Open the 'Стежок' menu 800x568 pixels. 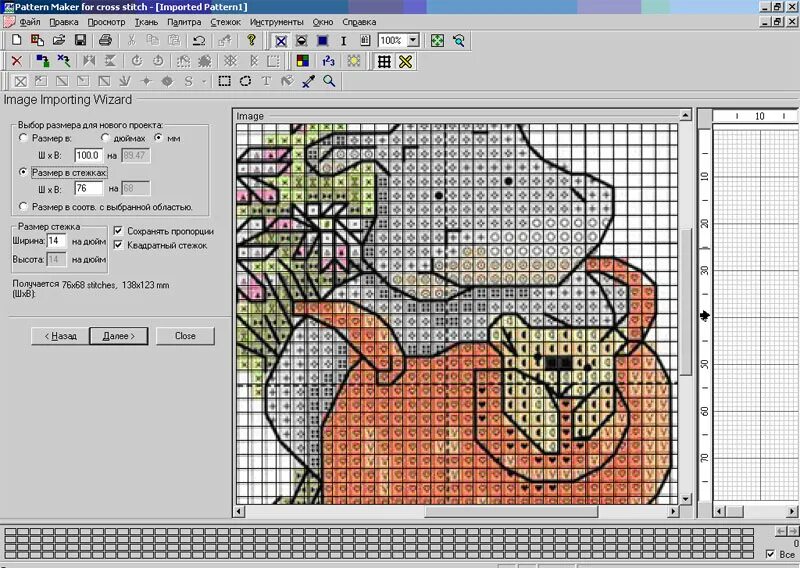pos(226,22)
